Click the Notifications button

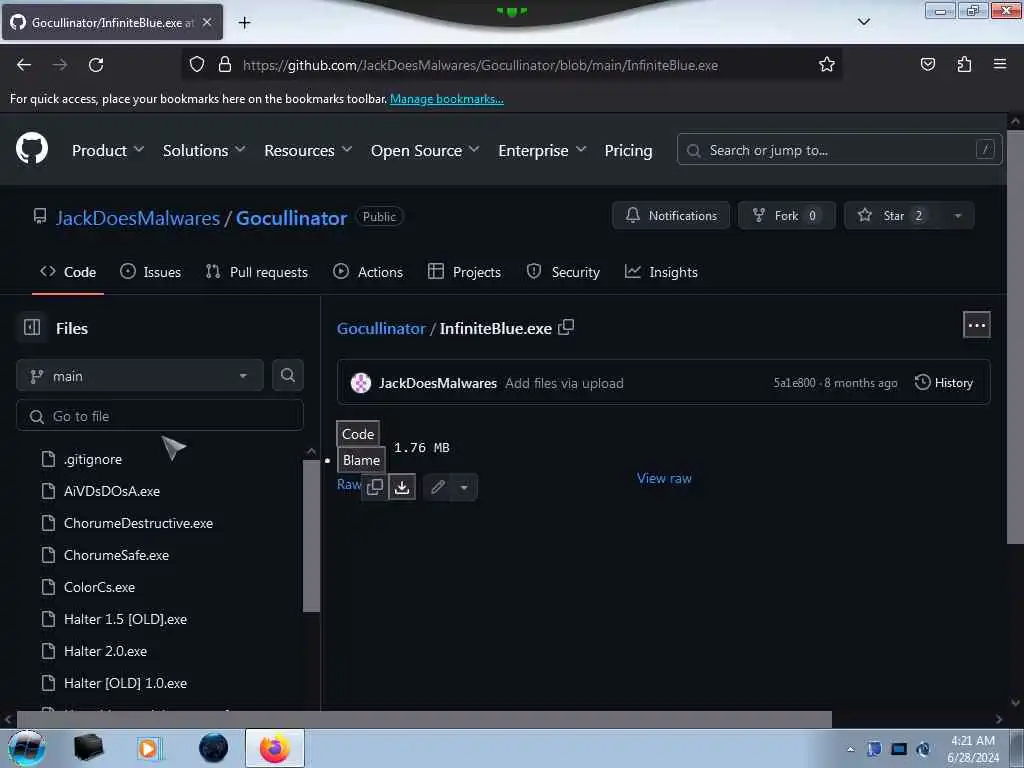pos(671,216)
